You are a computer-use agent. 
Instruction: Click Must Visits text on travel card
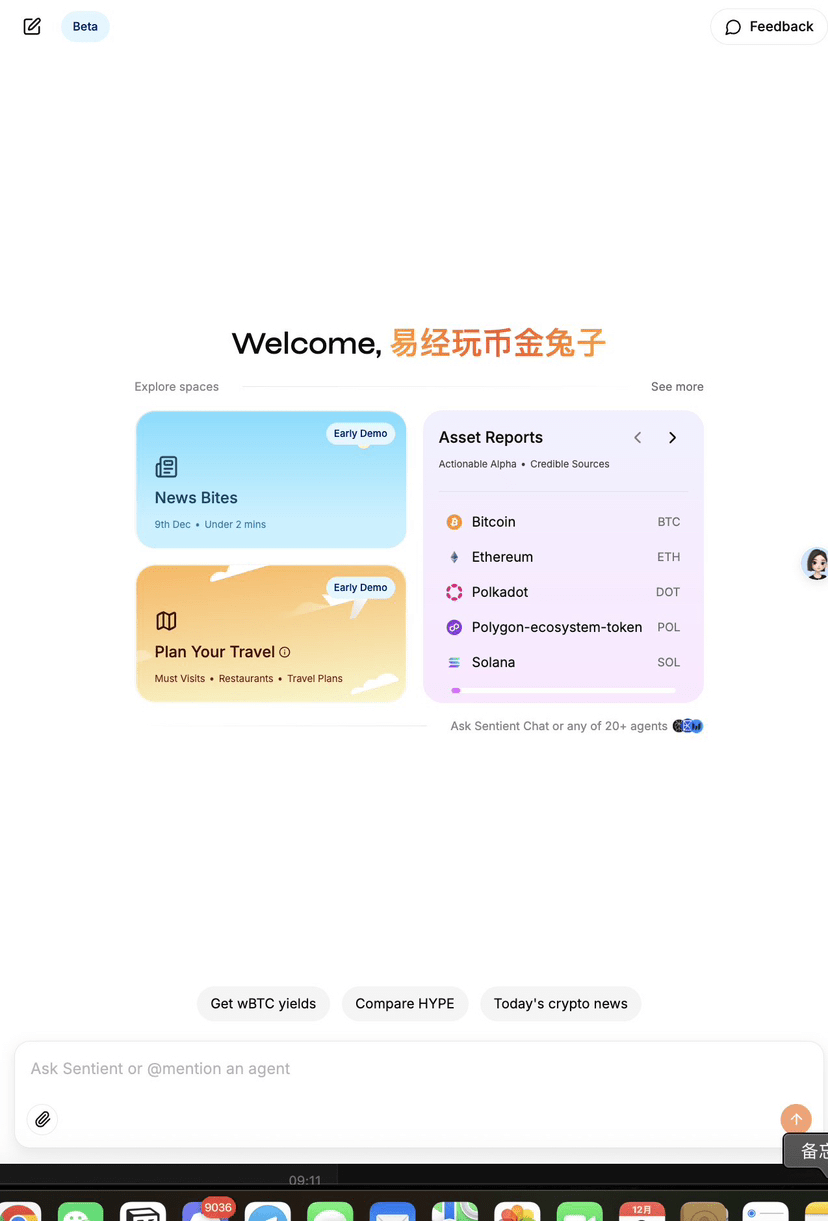(180, 678)
